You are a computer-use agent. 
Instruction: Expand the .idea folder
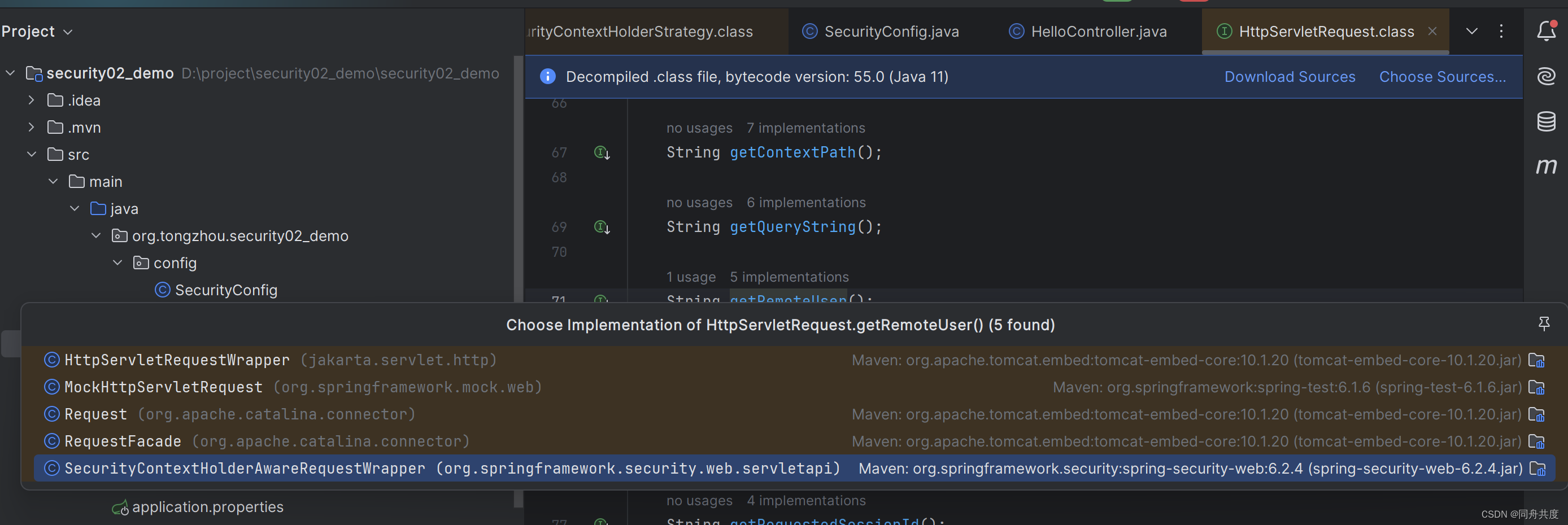[x=32, y=100]
